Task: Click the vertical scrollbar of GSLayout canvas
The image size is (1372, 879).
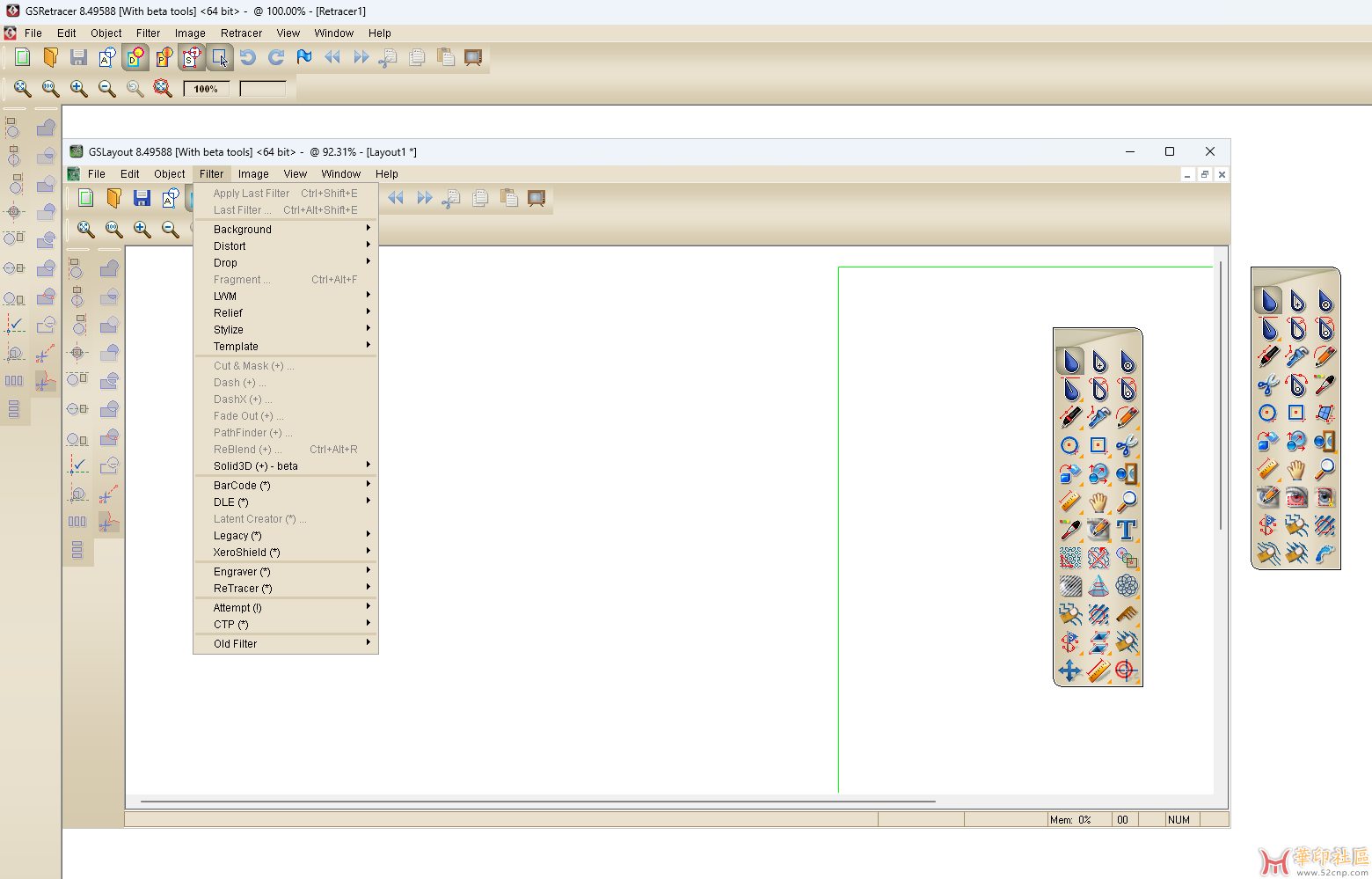Action: click(1221, 396)
